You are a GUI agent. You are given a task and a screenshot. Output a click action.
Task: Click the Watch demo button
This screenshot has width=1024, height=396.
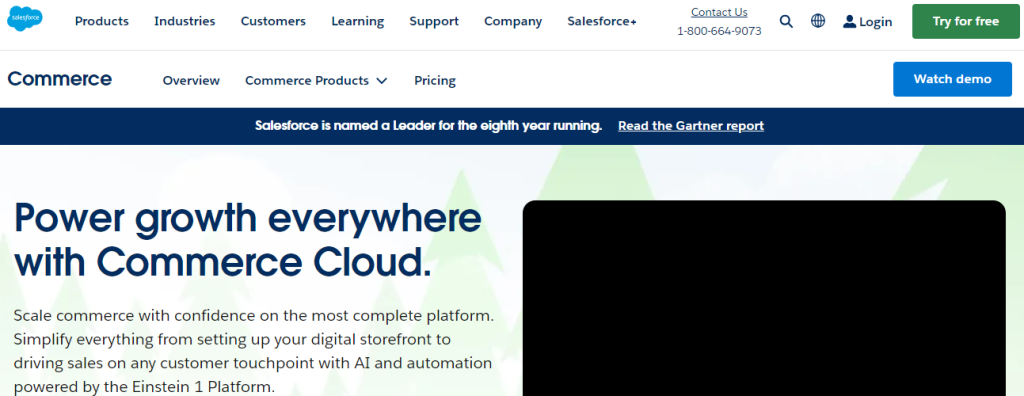[952, 79]
